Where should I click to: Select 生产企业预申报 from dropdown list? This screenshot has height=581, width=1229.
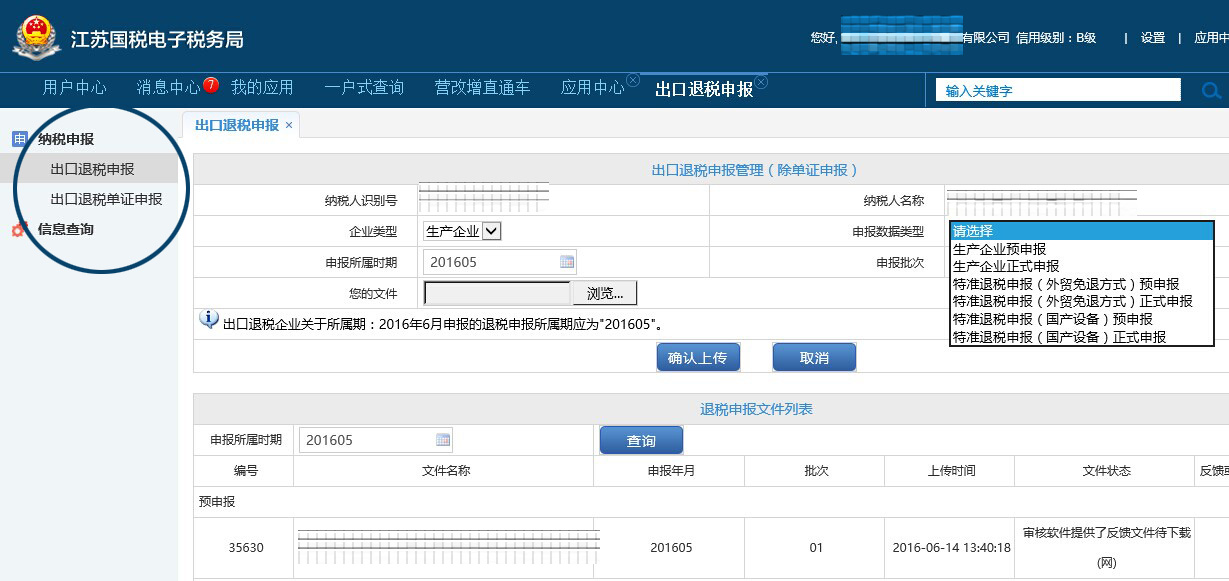(999, 249)
